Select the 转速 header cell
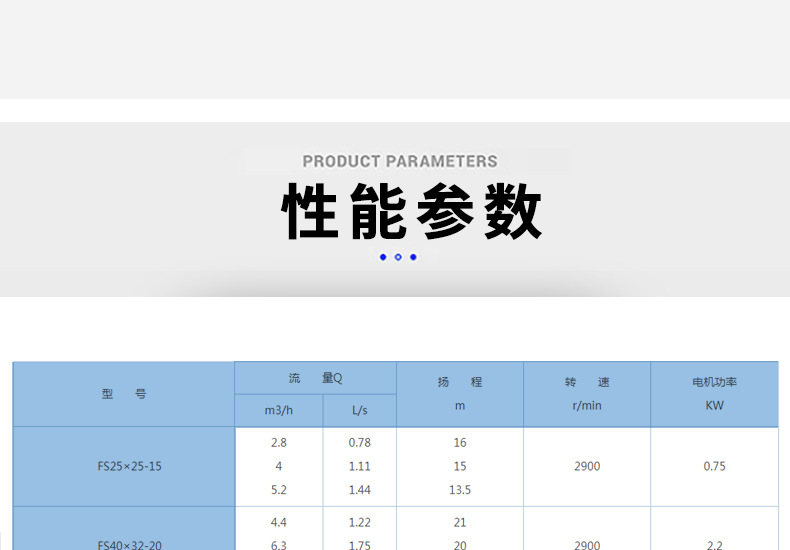 coord(587,394)
